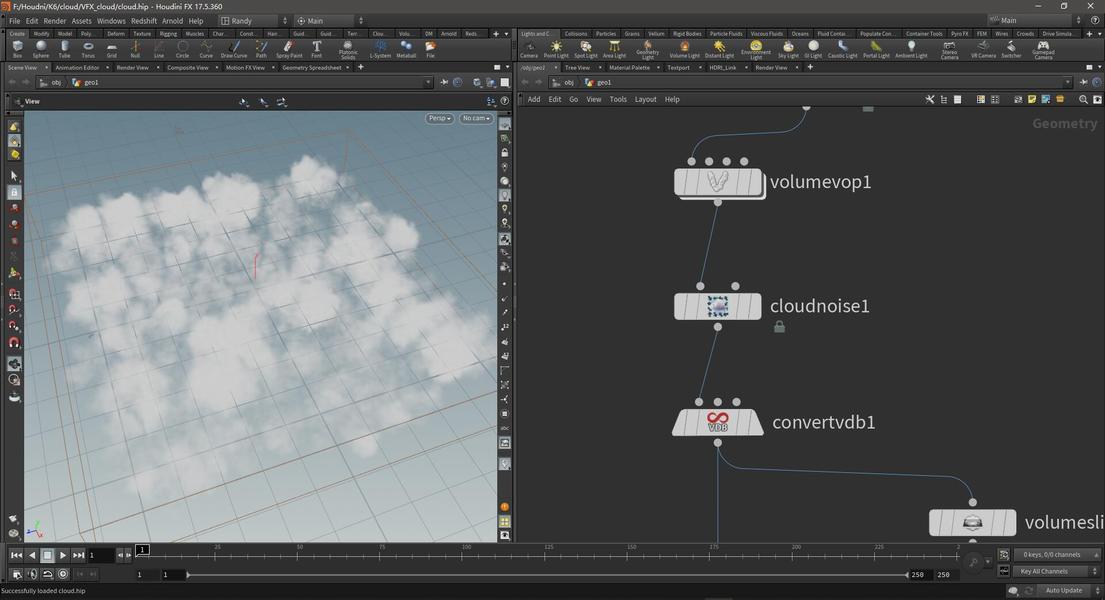
Task: Create a Point Light
Action: 556,49
